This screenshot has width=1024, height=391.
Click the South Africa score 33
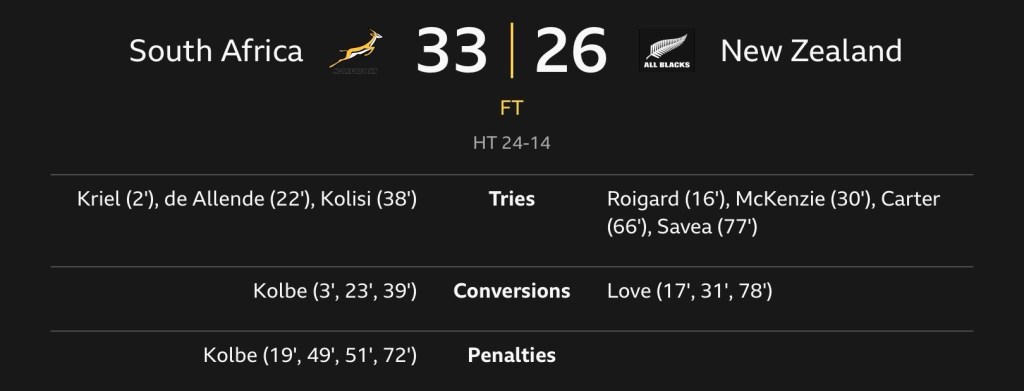tap(451, 51)
